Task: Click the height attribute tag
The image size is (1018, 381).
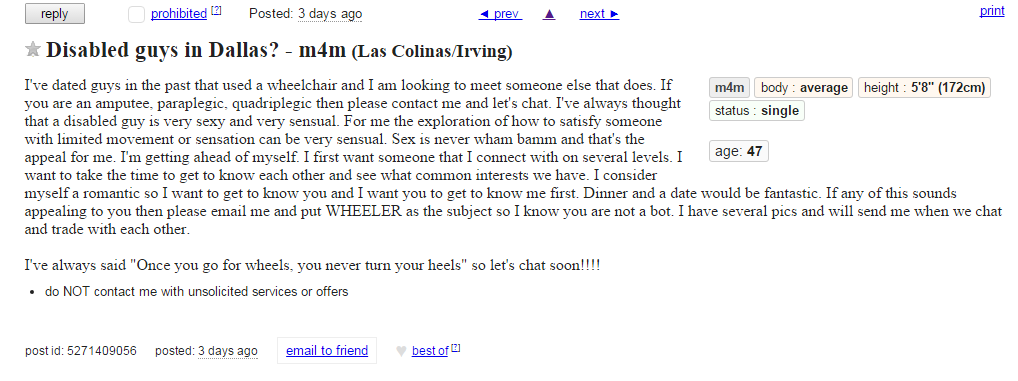Action: (x=925, y=88)
